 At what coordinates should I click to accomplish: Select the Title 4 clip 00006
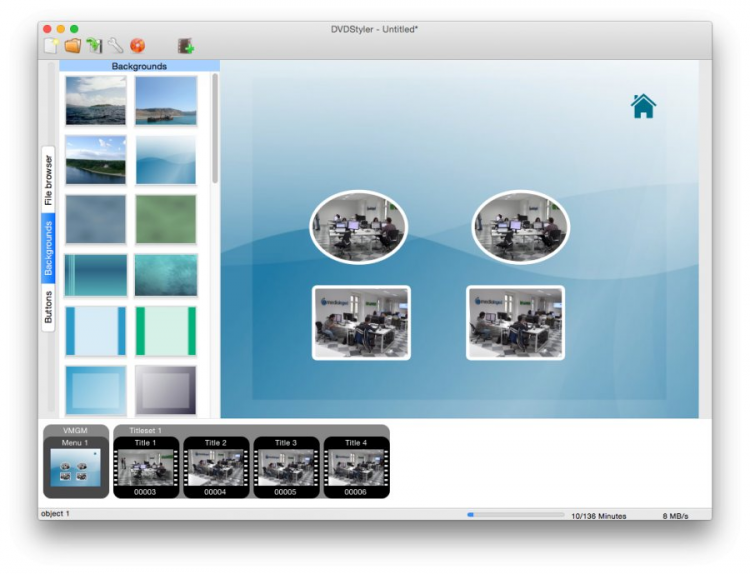tap(356, 467)
